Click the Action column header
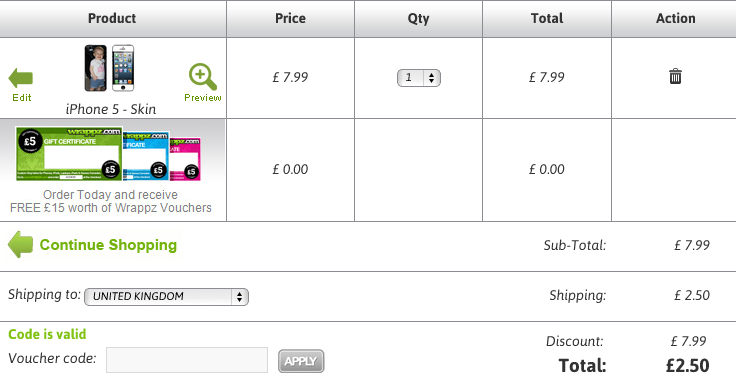Screen dimensions: 736x381 click(675, 18)
